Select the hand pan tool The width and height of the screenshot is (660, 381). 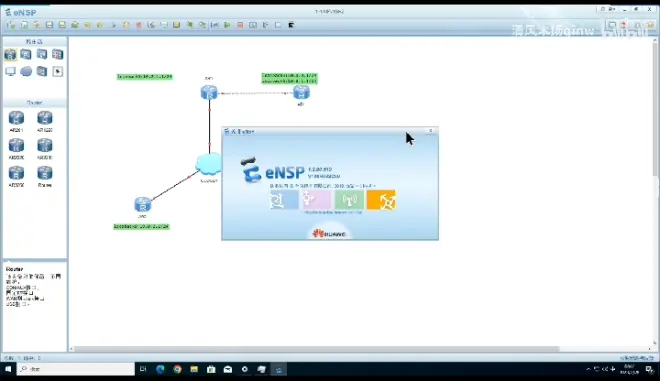coord(126,25)
